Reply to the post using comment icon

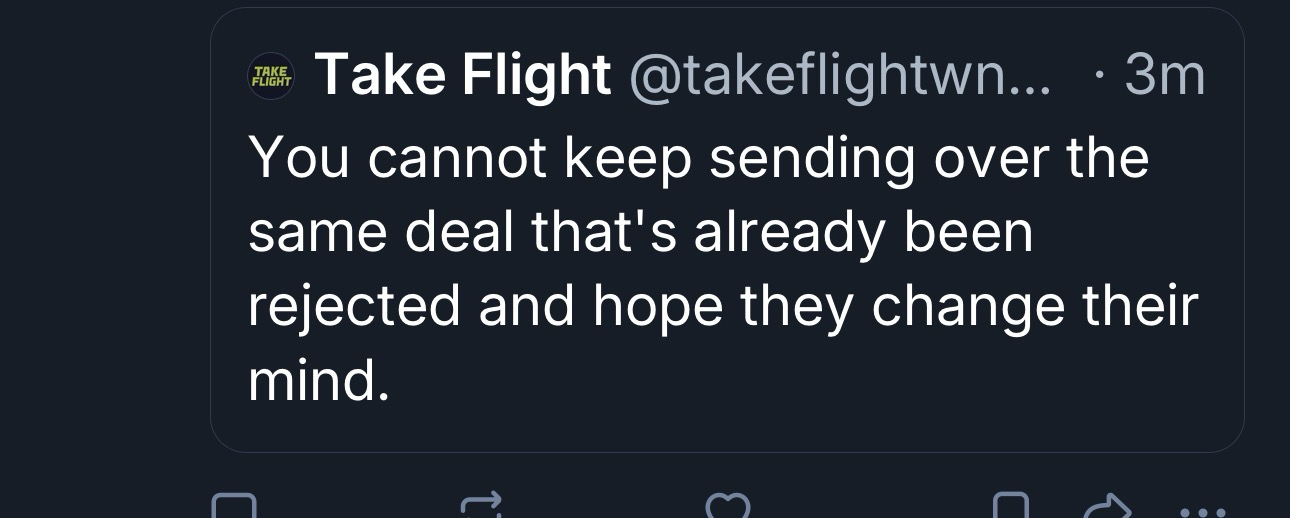coord(234,507)
